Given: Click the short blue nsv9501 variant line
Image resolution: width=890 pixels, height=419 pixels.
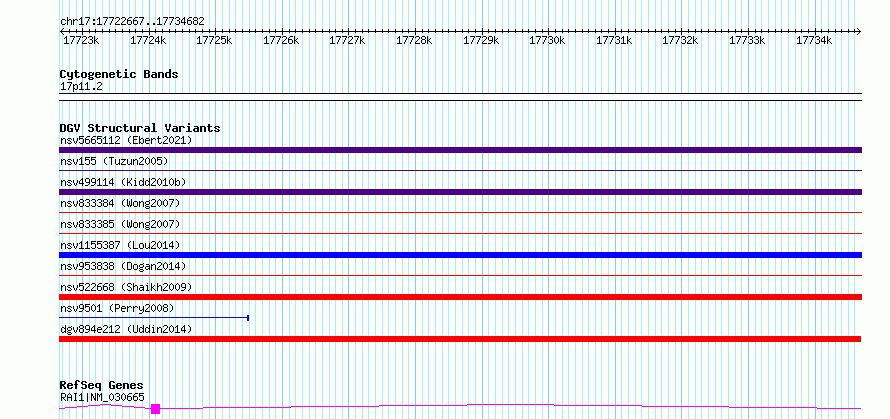Looking at the screenshot, I should click(154, 318).
